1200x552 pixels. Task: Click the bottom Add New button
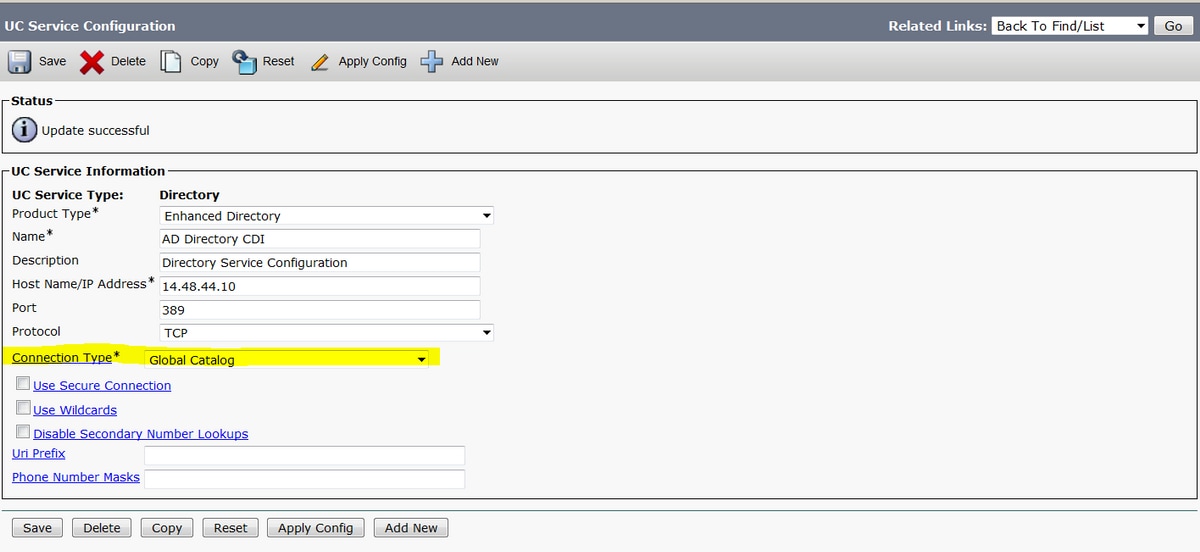(x=411, y=528)
